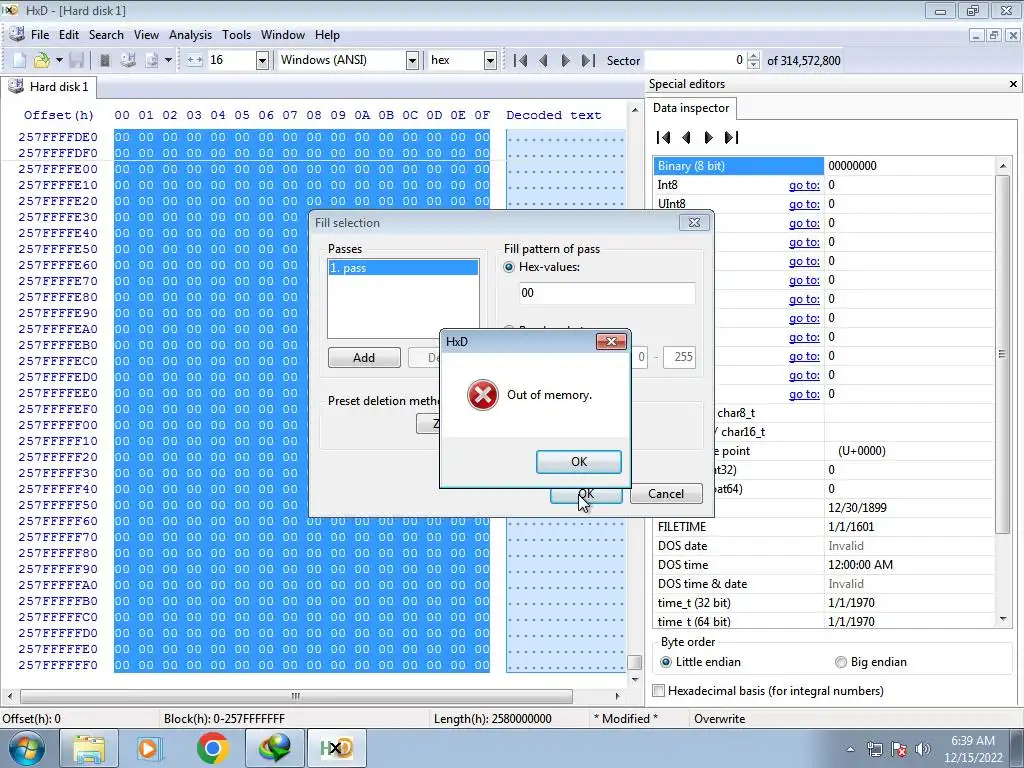Click Data inspector first-byte navigation arrow

point(664,137)
